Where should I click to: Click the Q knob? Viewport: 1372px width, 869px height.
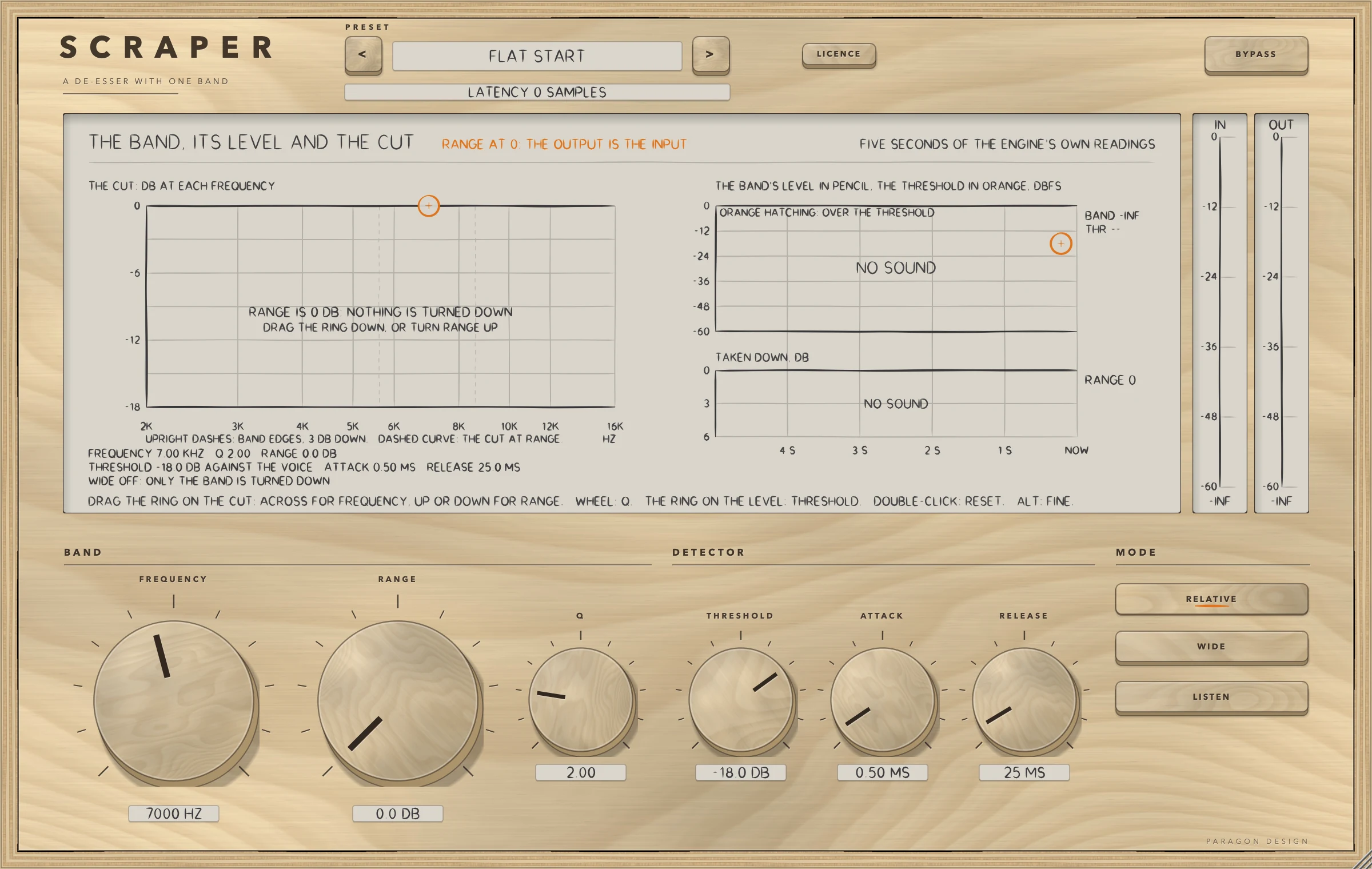tap(581, 699)
